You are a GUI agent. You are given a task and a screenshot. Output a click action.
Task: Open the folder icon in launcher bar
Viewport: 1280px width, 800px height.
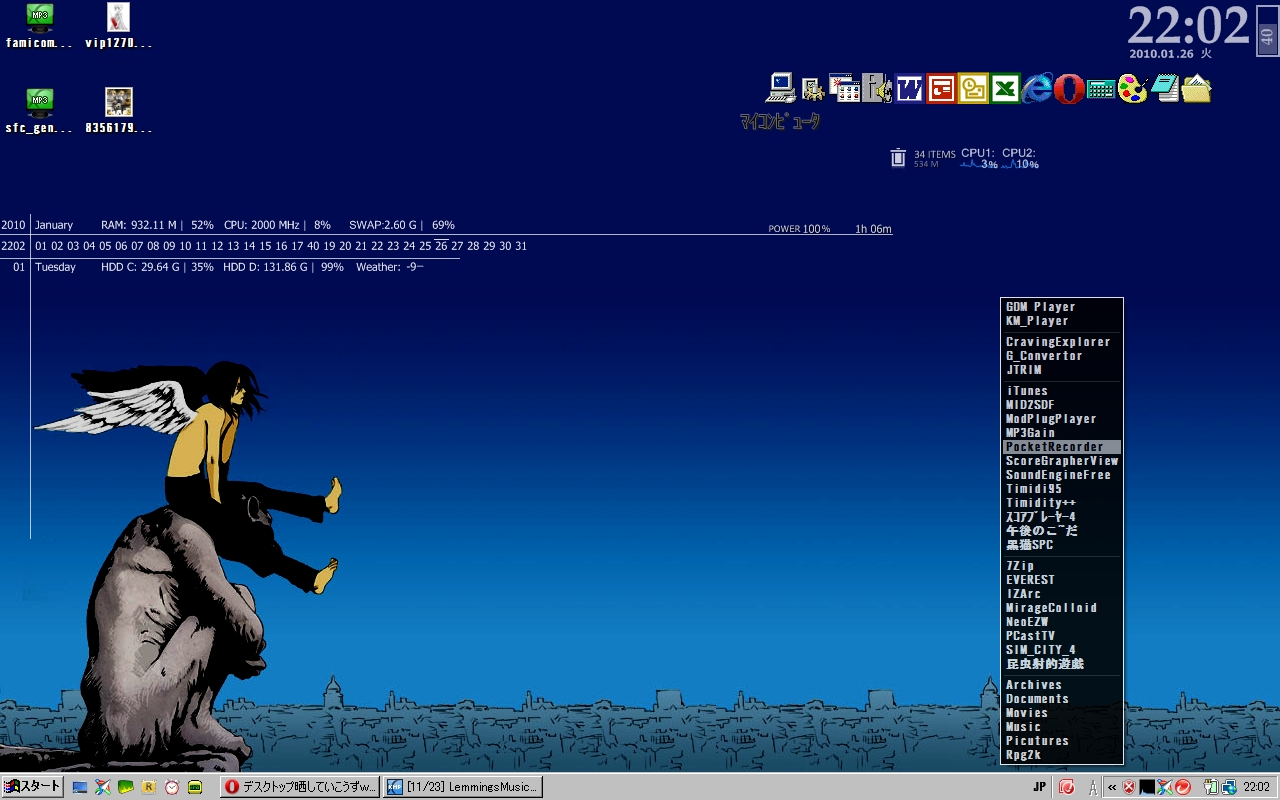[x=1197, y=88]
